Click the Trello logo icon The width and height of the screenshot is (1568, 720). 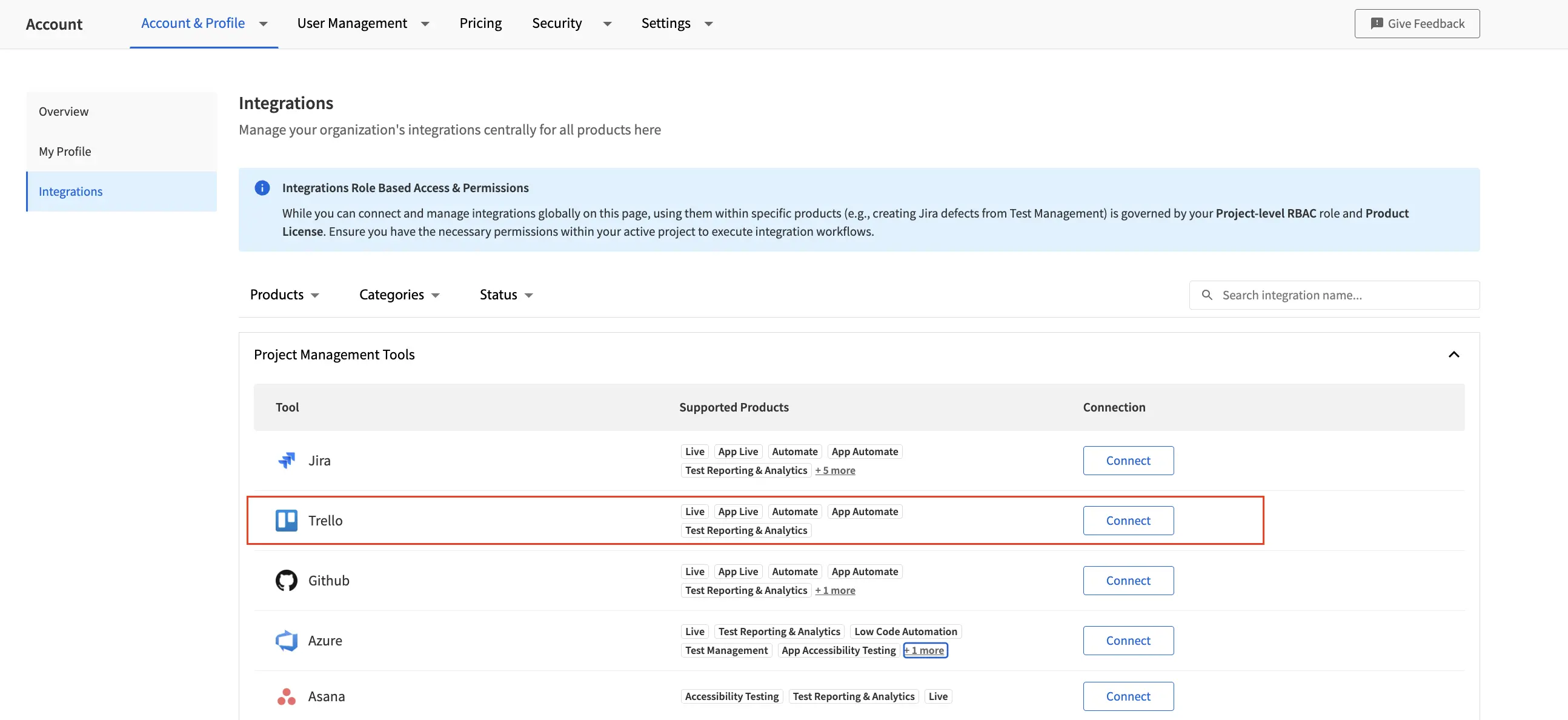[286, 520]
